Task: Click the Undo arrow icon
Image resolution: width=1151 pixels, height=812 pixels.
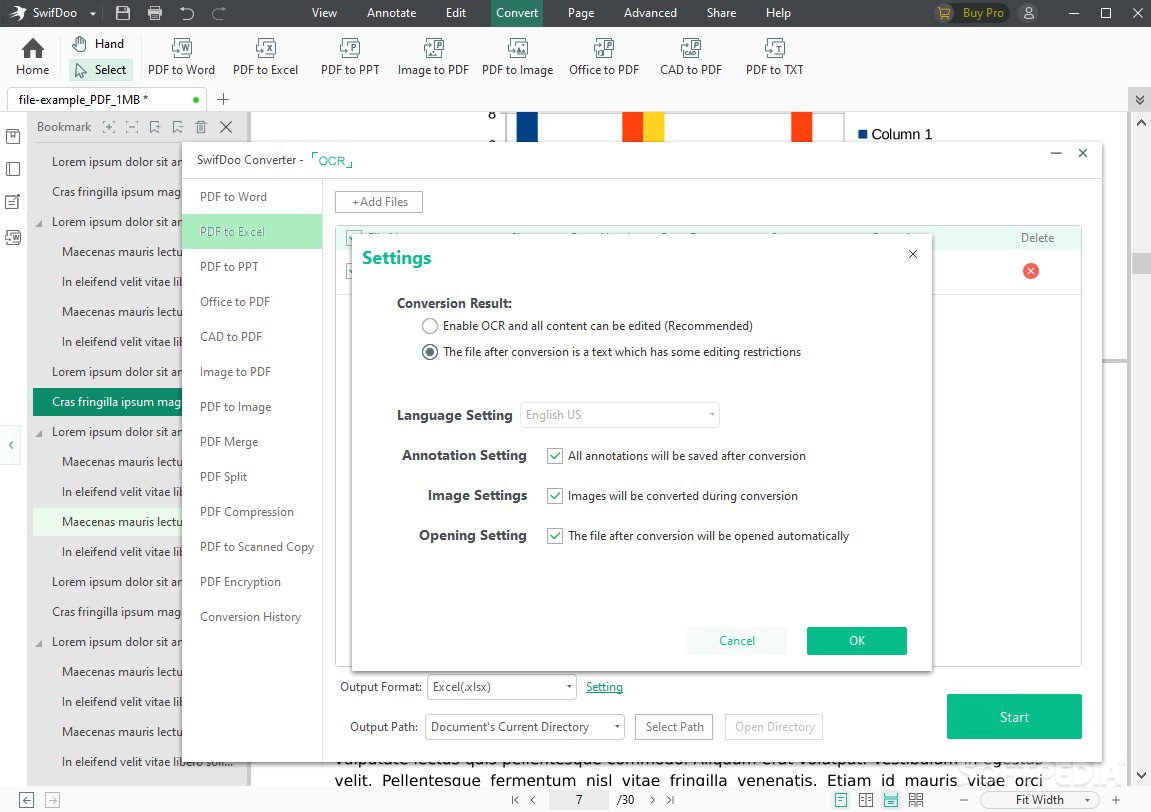Action: [x=187, y=13]
